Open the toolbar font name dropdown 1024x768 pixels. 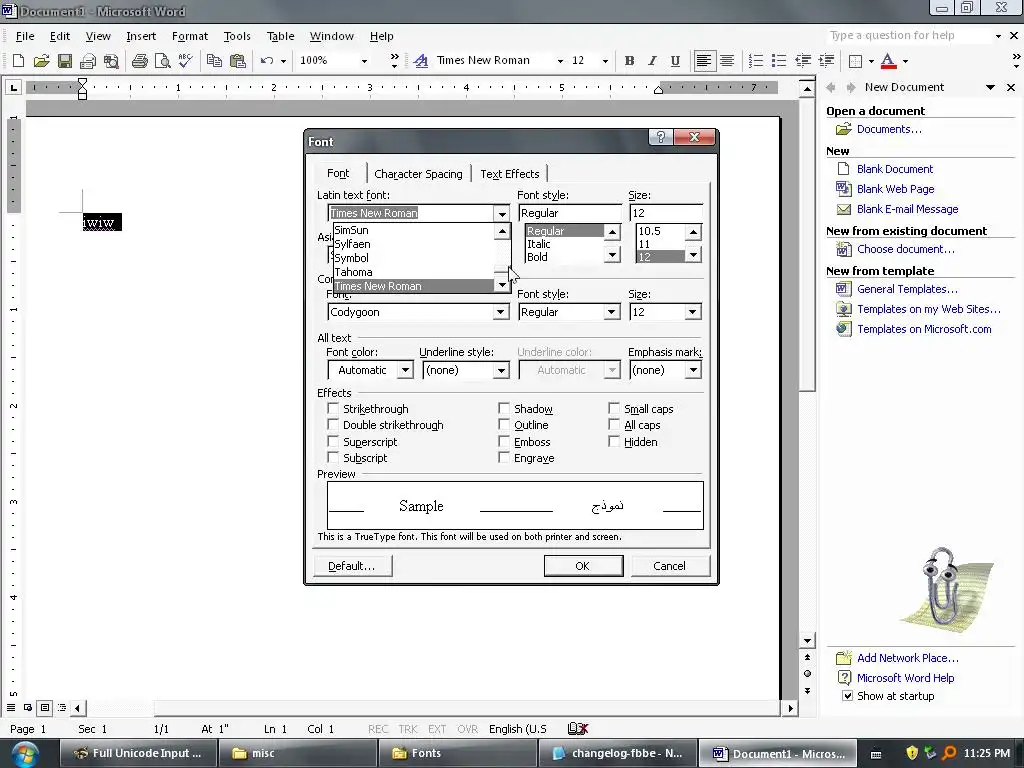[560, 61]
